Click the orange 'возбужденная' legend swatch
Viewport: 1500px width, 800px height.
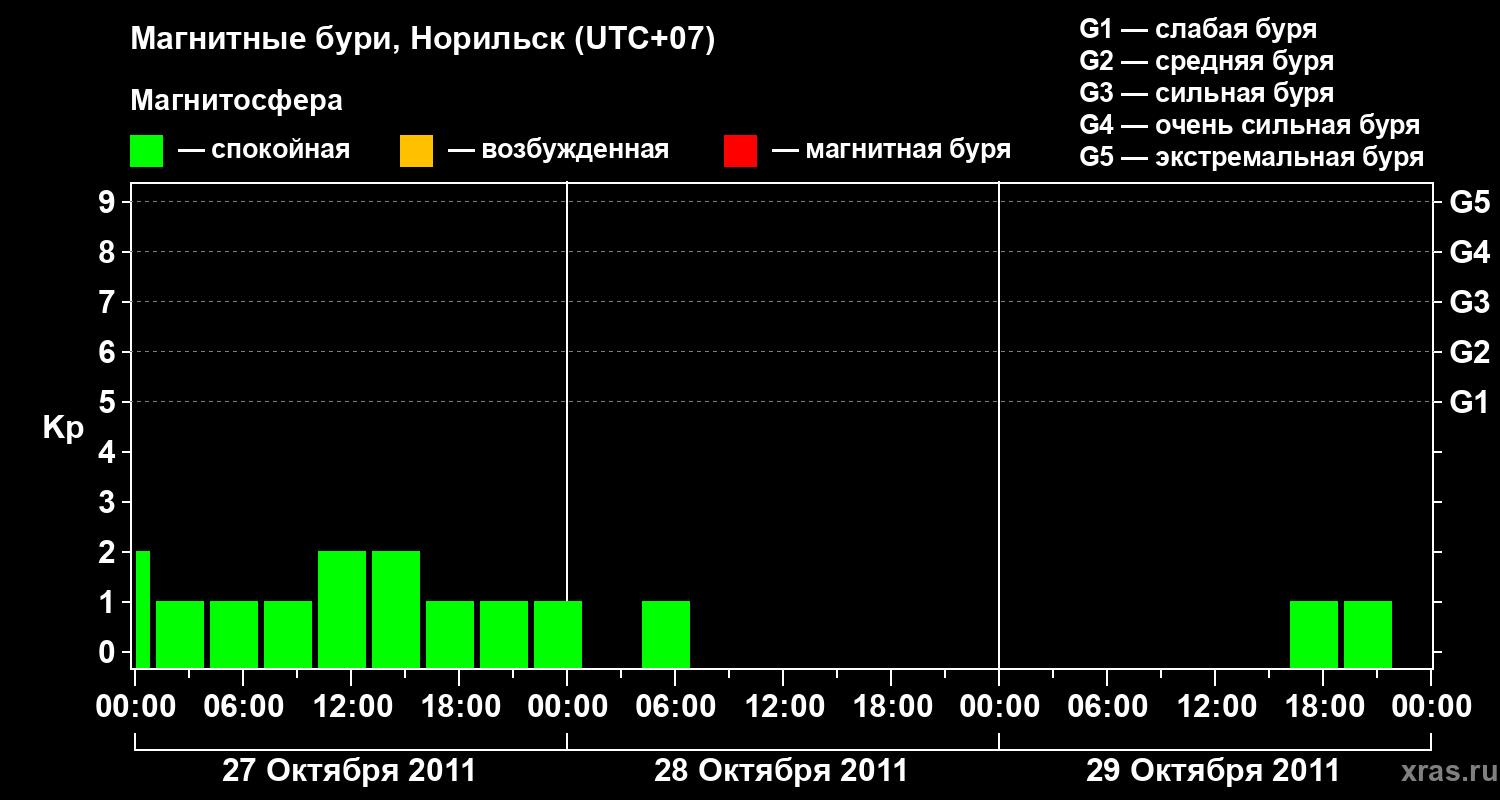pos(416,150)
